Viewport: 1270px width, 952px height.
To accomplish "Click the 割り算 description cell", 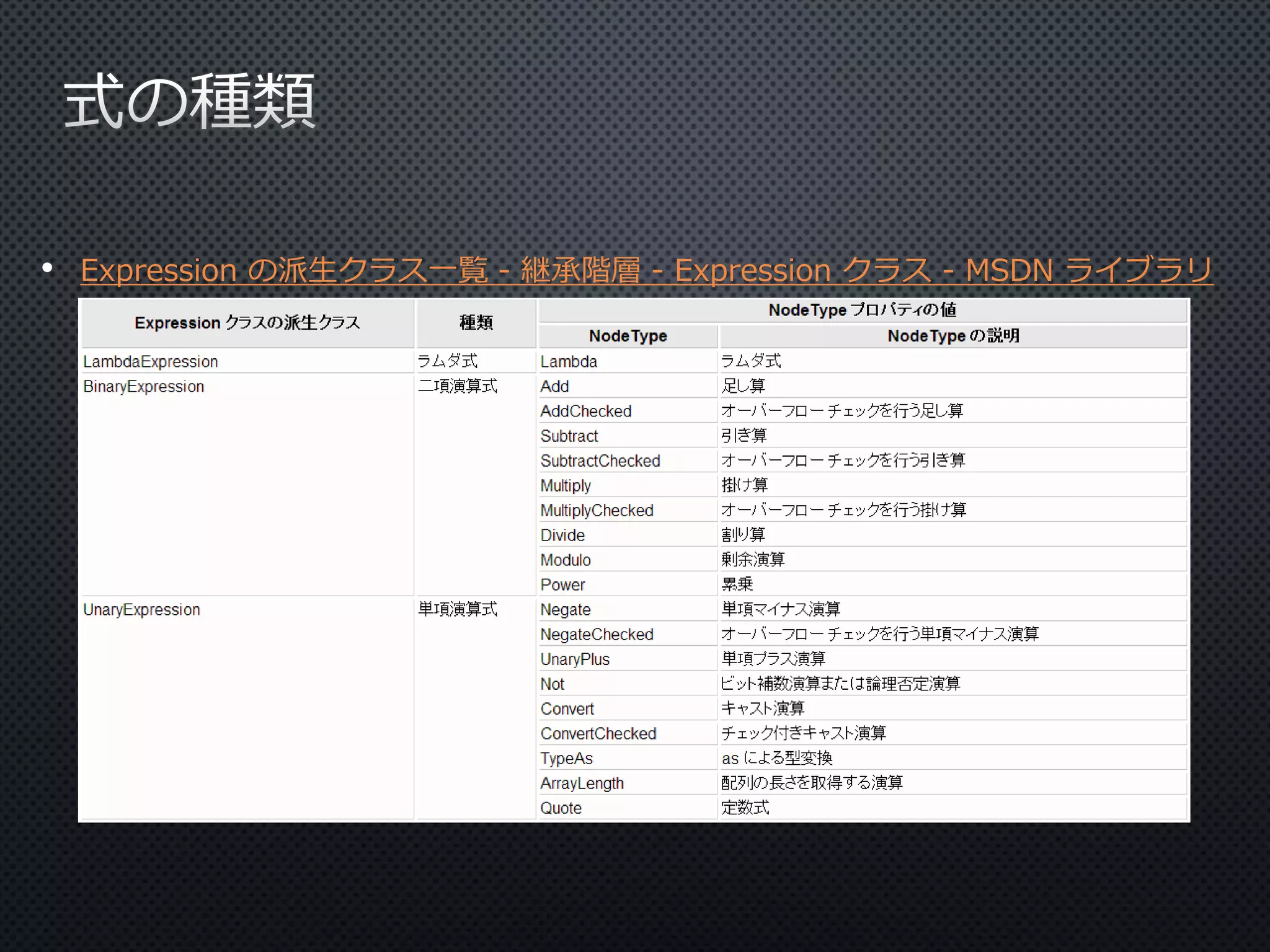I will [954, 535].
